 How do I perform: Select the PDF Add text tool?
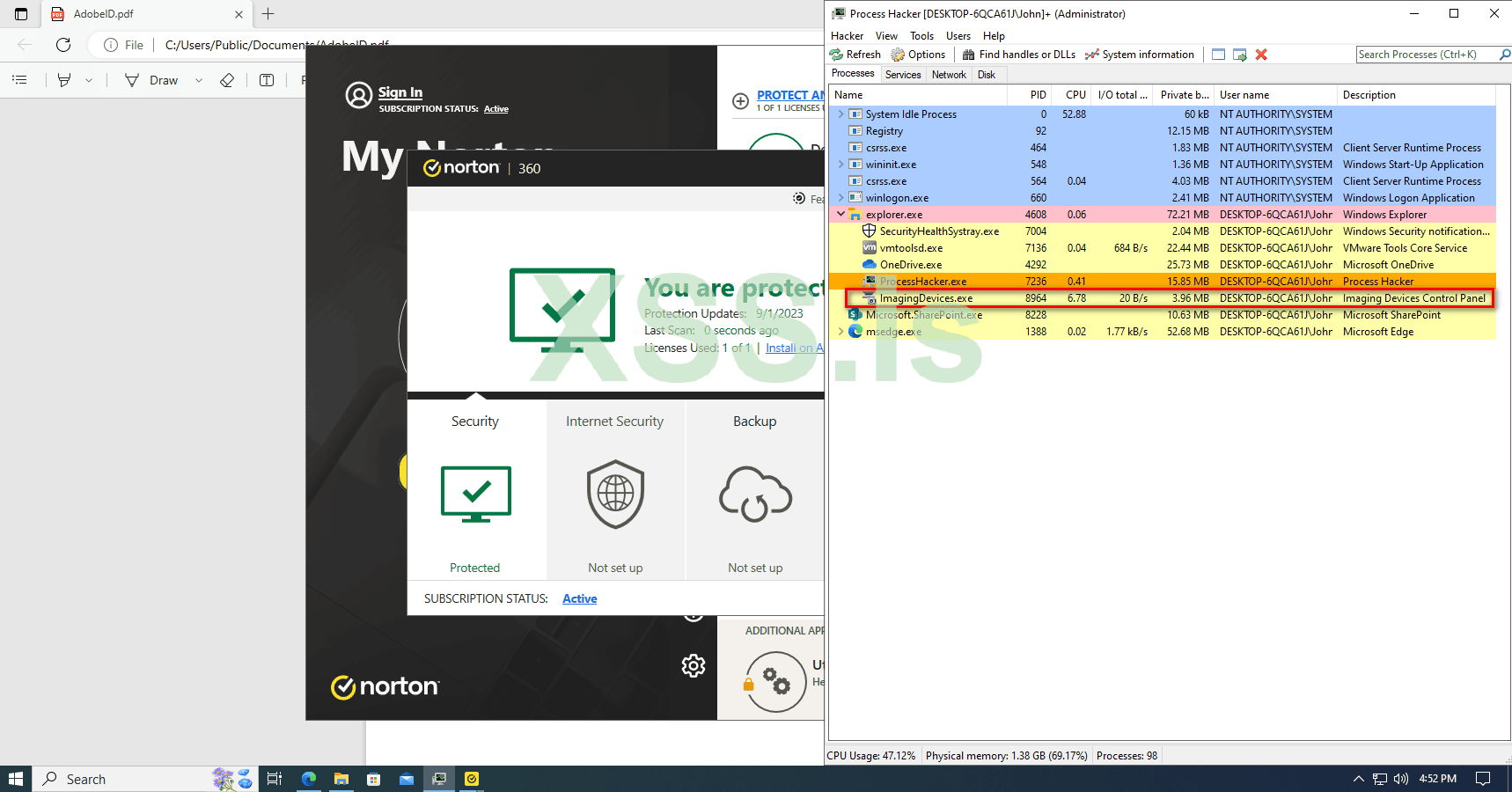(267, 80)
